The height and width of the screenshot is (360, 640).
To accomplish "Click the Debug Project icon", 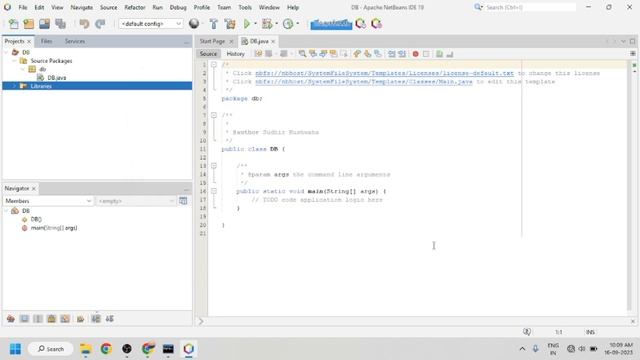I will 267,24.
